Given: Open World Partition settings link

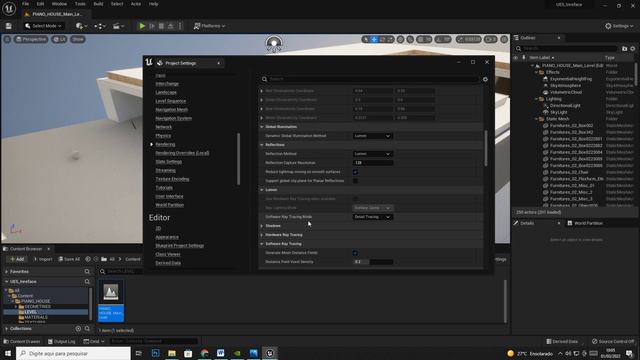Looking at the screenshot, I should pos(169,205).
